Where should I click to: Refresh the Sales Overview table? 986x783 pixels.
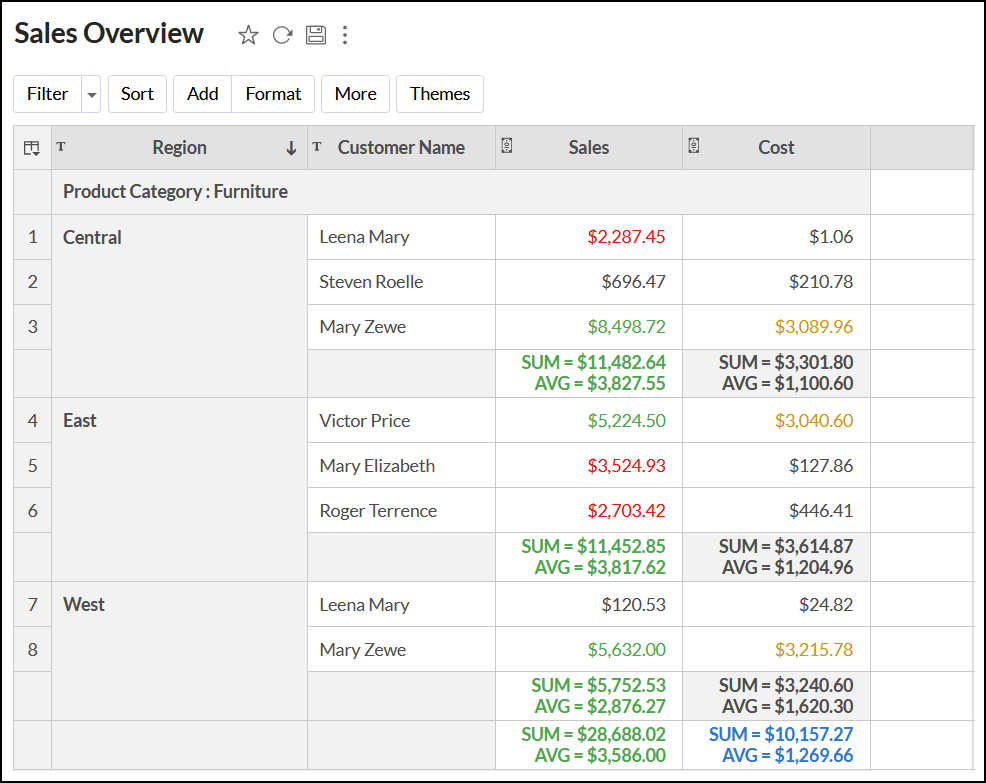click(x=282, y=35)
